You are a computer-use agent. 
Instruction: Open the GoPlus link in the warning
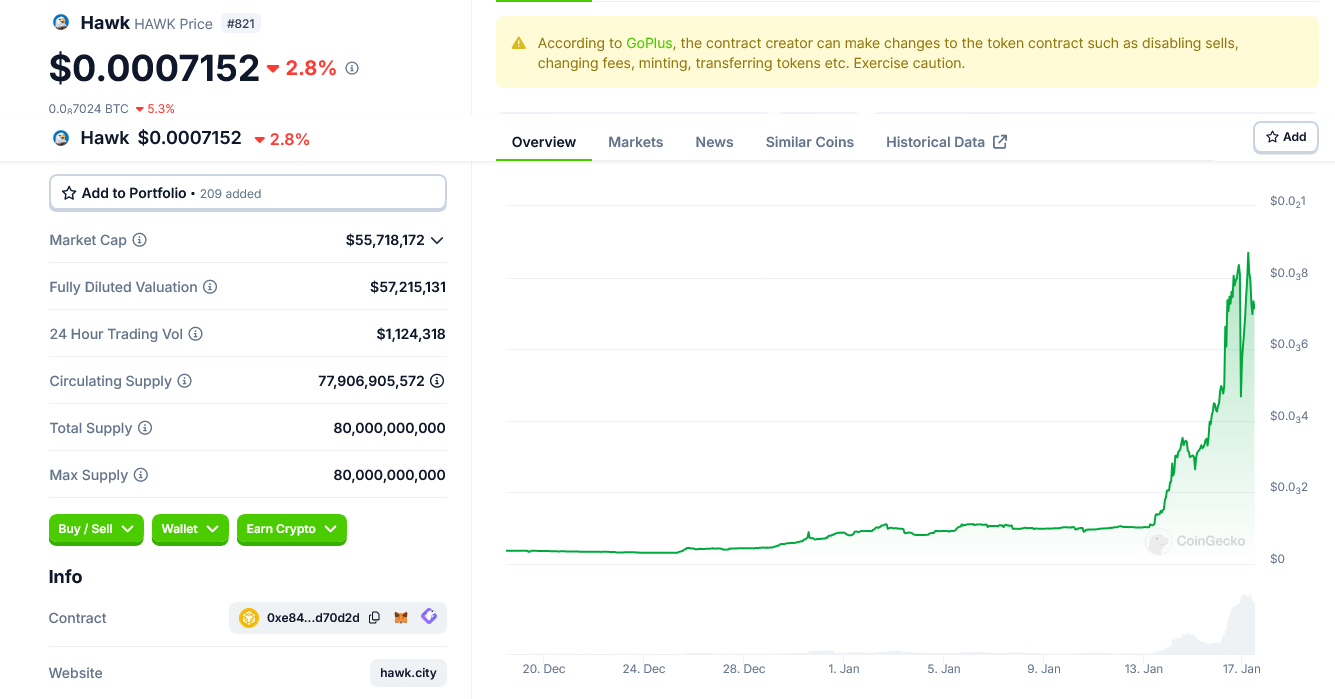[649, 43]
